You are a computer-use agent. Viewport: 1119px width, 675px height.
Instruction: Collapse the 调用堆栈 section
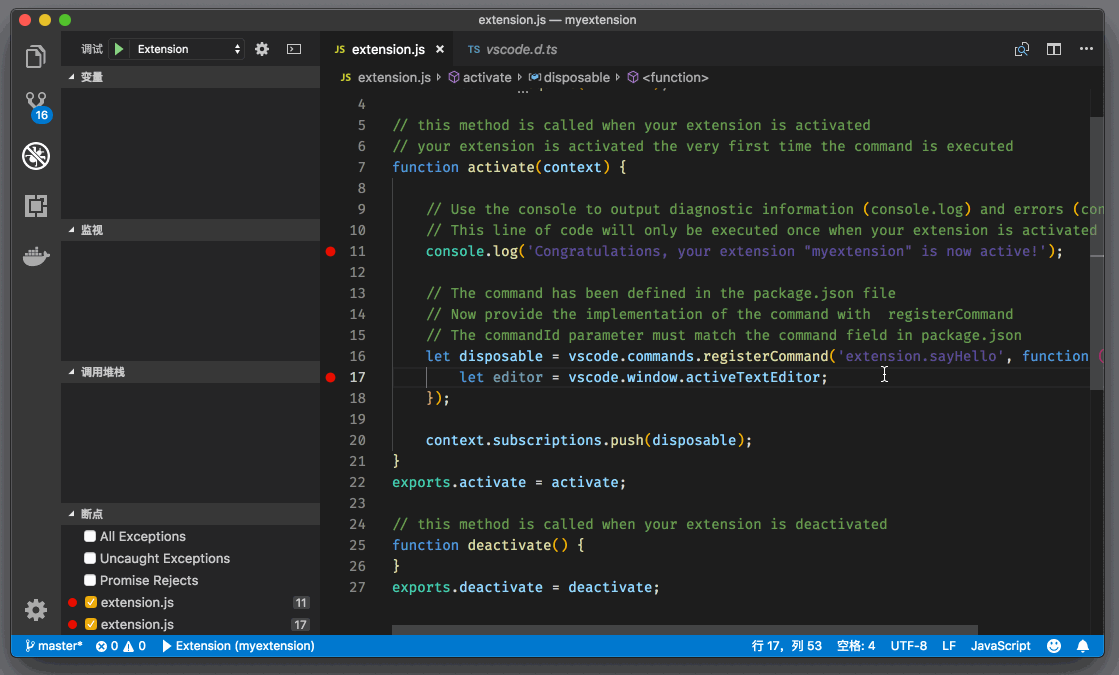pyautogui.click(x=102, y=372)
